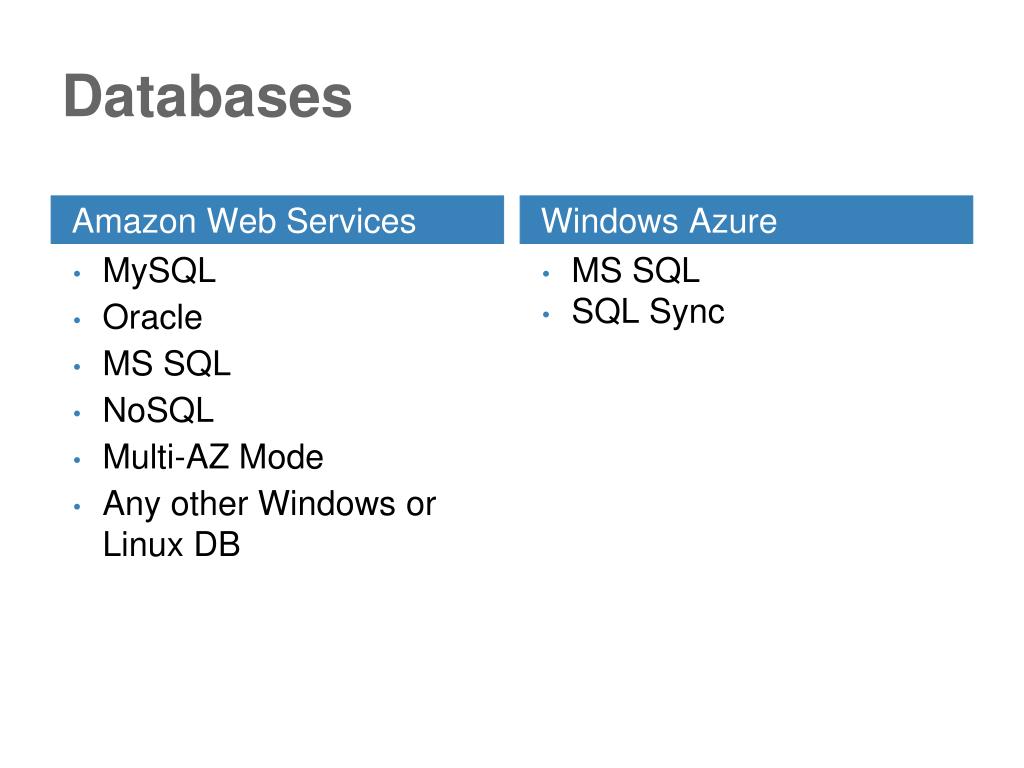Click the Oracle bullet item

pyautogui.click(x=152, y=317)
